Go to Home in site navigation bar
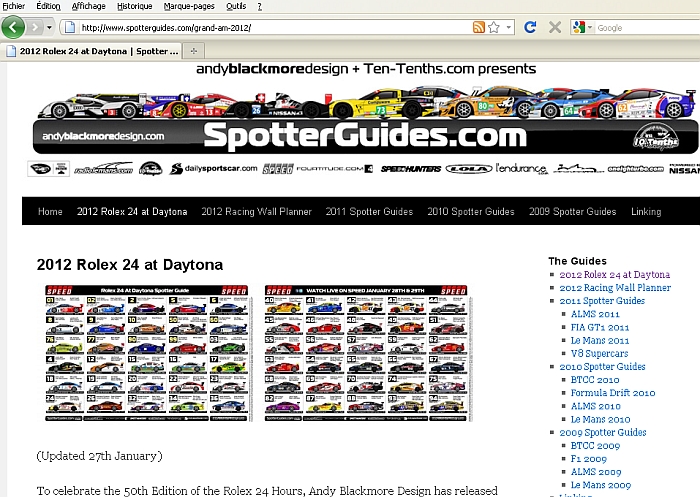The width and height of the screenshot is (700, 497). [x=50, y=212]
